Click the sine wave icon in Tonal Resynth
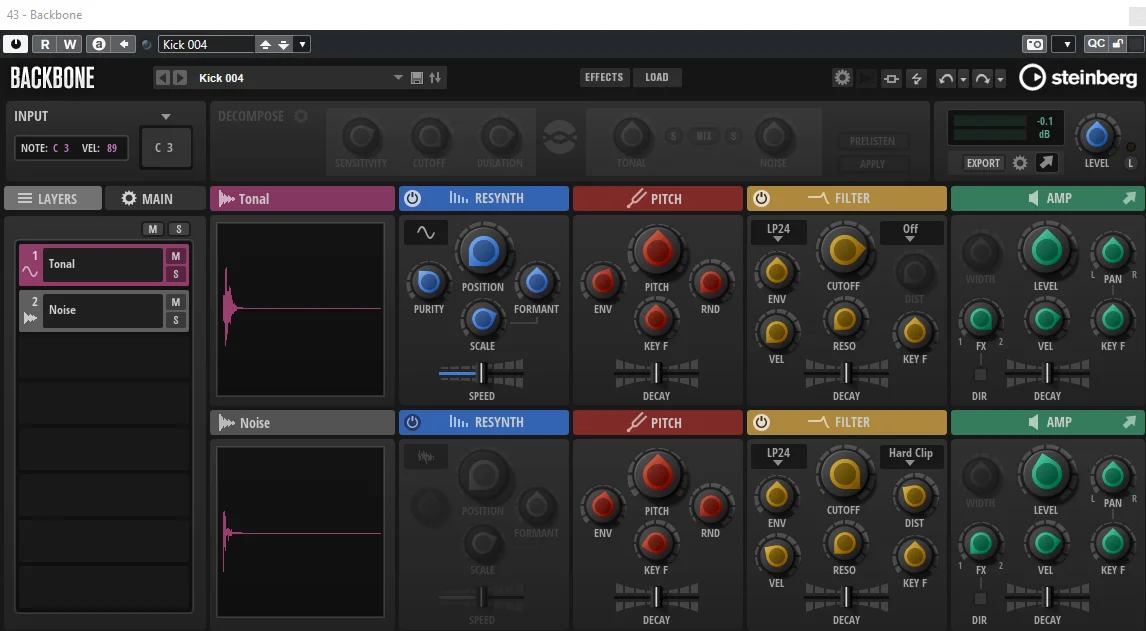1146x631 pixels. point(425,233)
